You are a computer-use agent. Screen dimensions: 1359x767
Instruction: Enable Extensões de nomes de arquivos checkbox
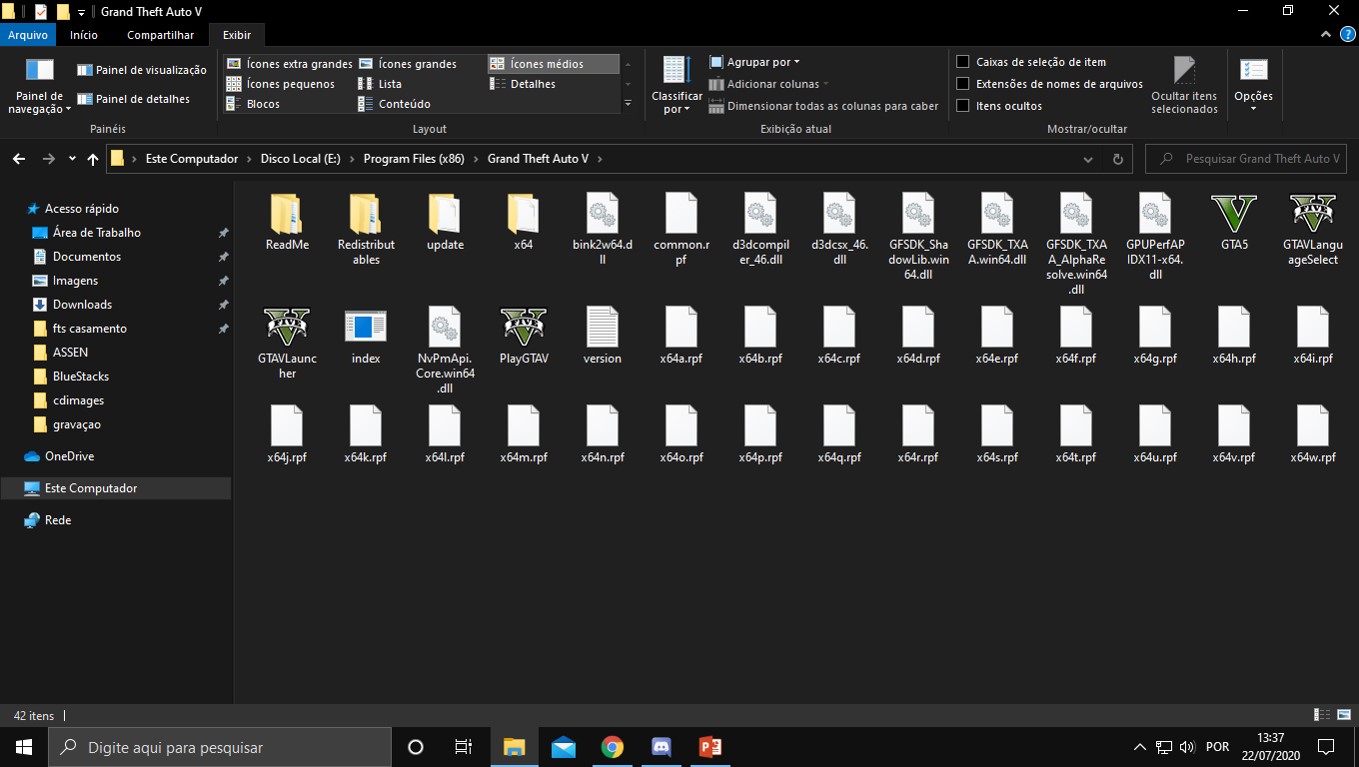click(x=963, y=84)
